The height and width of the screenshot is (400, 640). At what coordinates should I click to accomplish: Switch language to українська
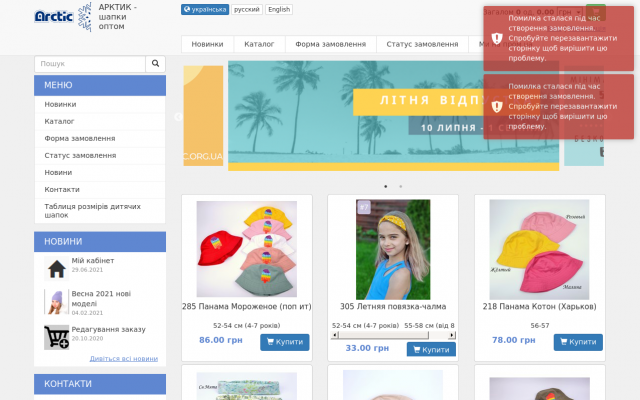coord(205,9)
